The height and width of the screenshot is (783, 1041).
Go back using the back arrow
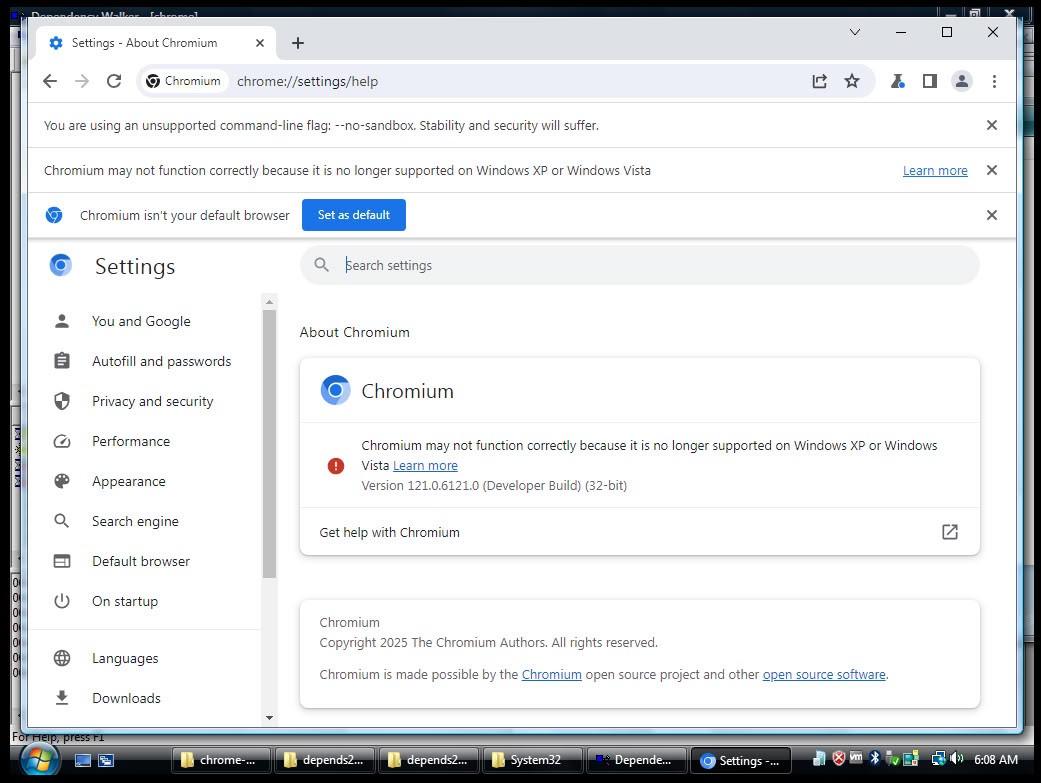coord(50,81)
